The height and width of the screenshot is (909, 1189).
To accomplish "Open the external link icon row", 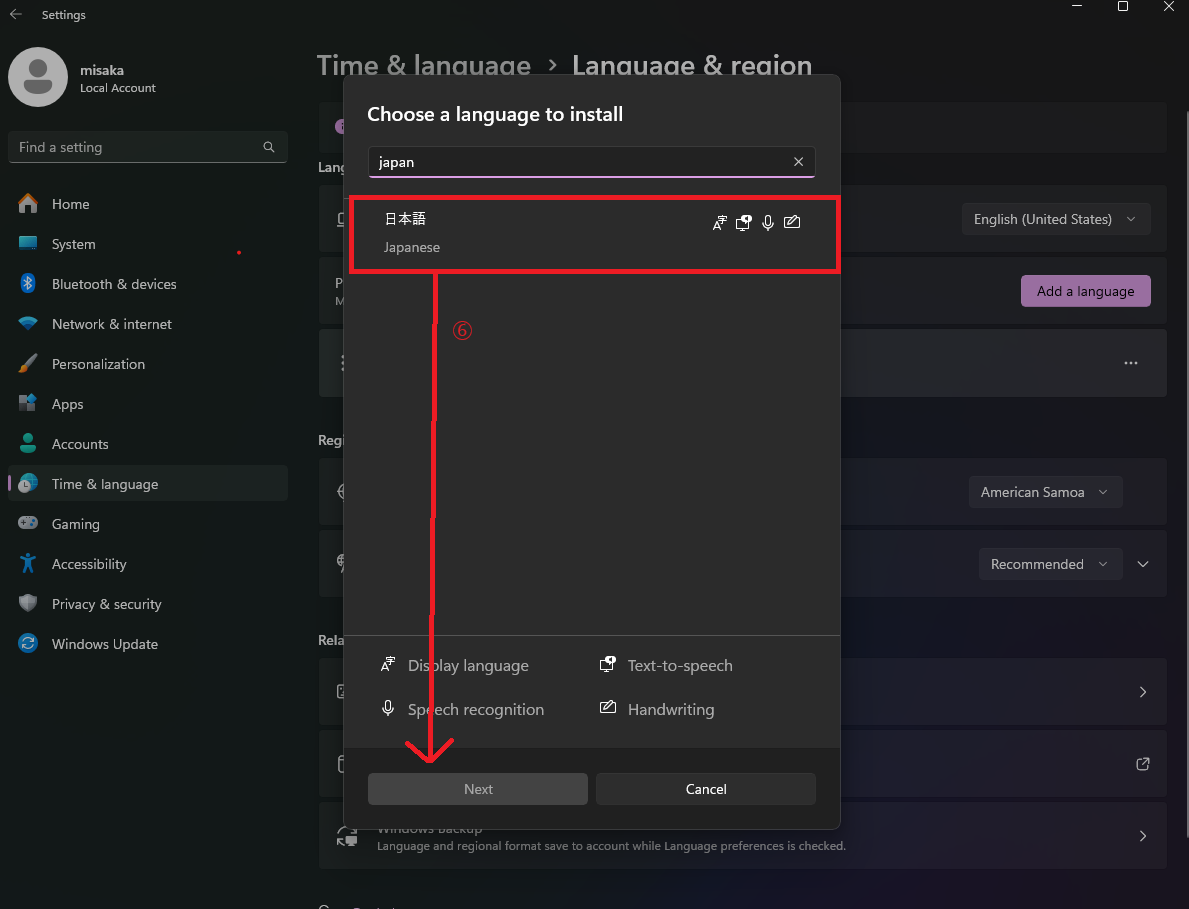I will [1143, 763].
